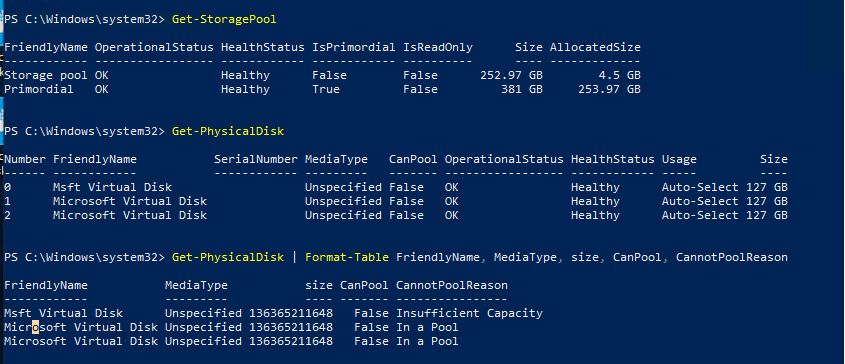Viewport: 845px width, 364px height.
Task: Click the 252.97 GB size value
Action: (x=511, y=75)
